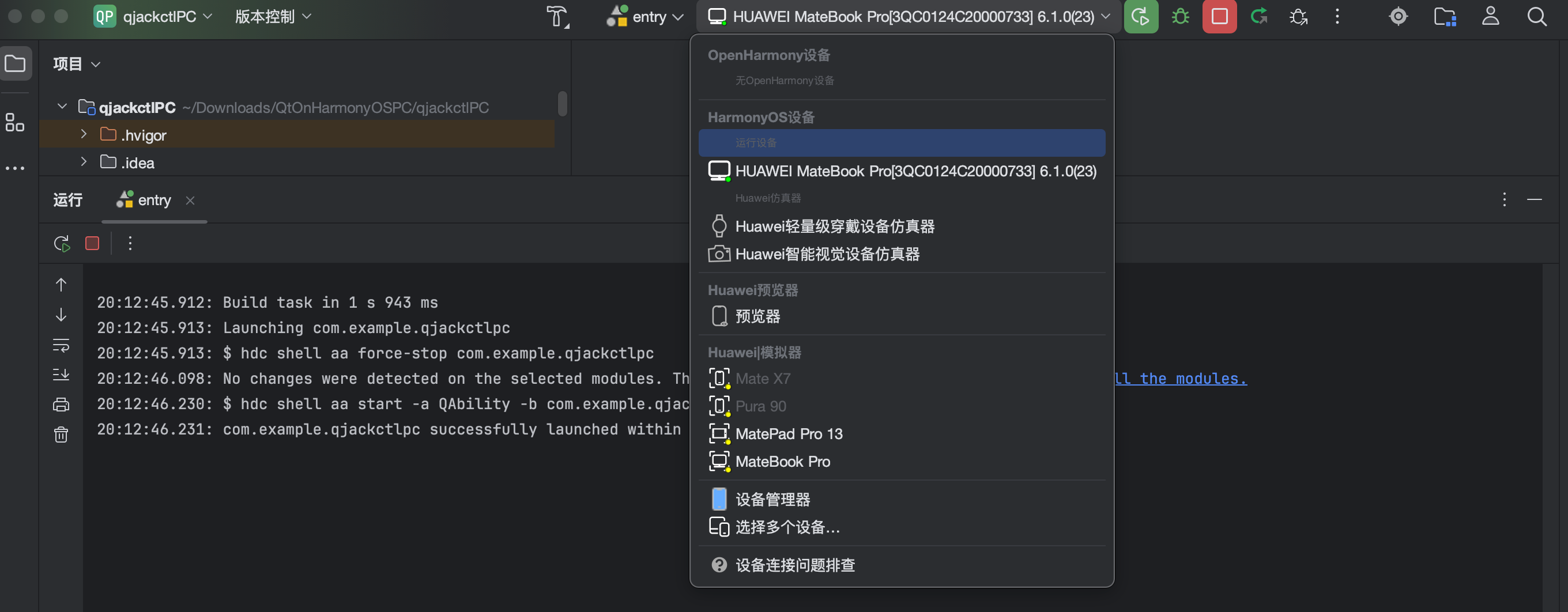Select 预览器 from device list
1568x612 pixels.
(x=902, y=316)
